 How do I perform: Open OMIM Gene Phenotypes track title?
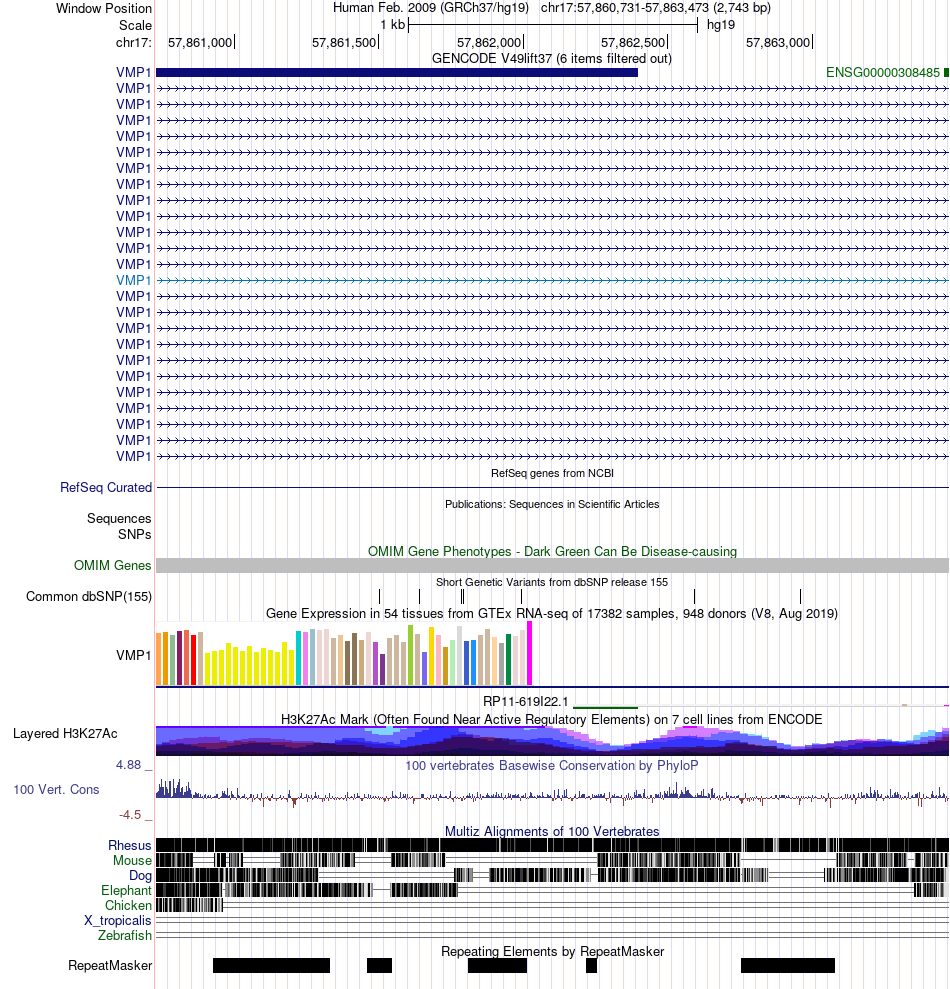pos(552,551)
